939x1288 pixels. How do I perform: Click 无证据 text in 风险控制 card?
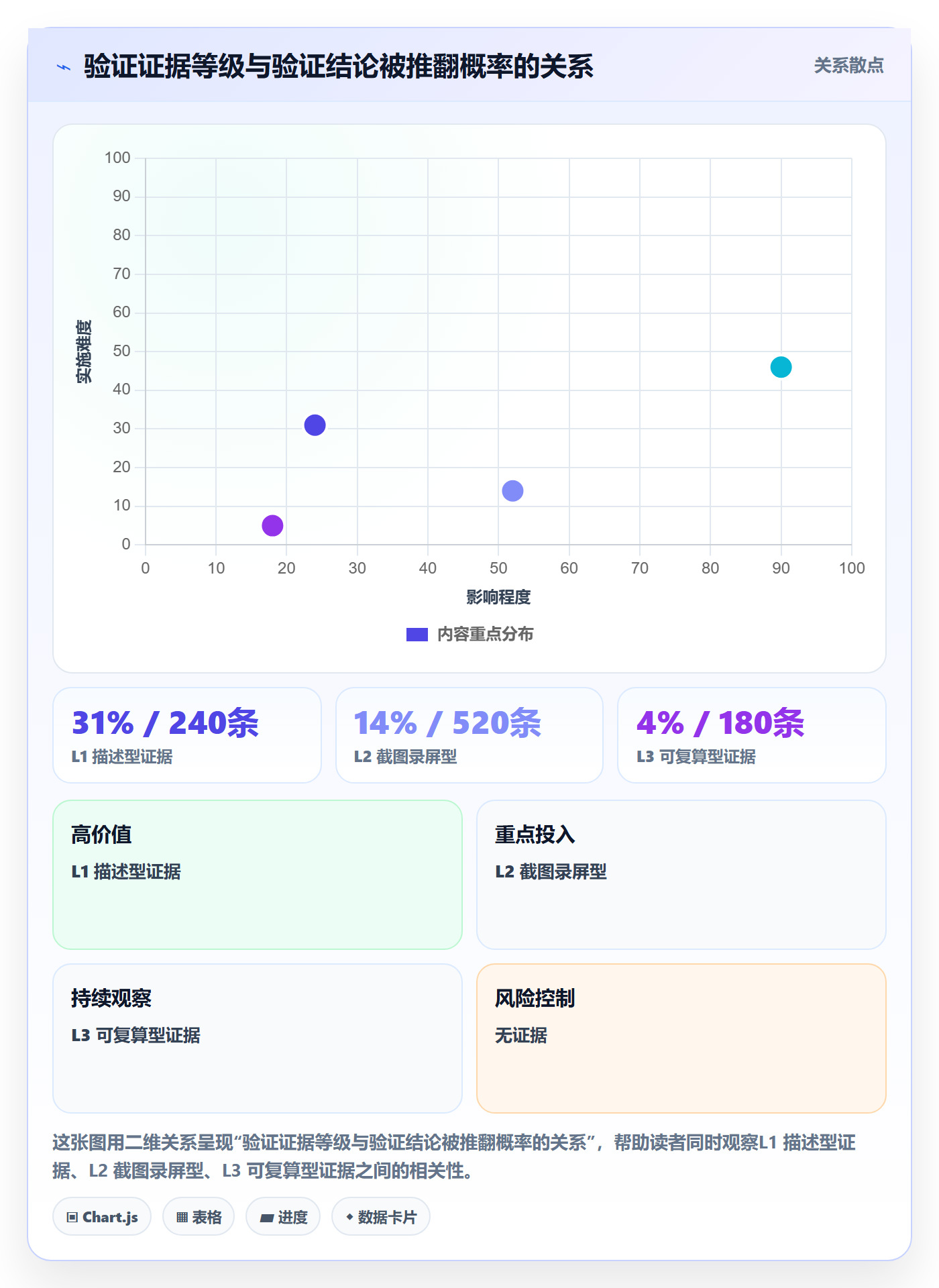tap(521, 1035)
